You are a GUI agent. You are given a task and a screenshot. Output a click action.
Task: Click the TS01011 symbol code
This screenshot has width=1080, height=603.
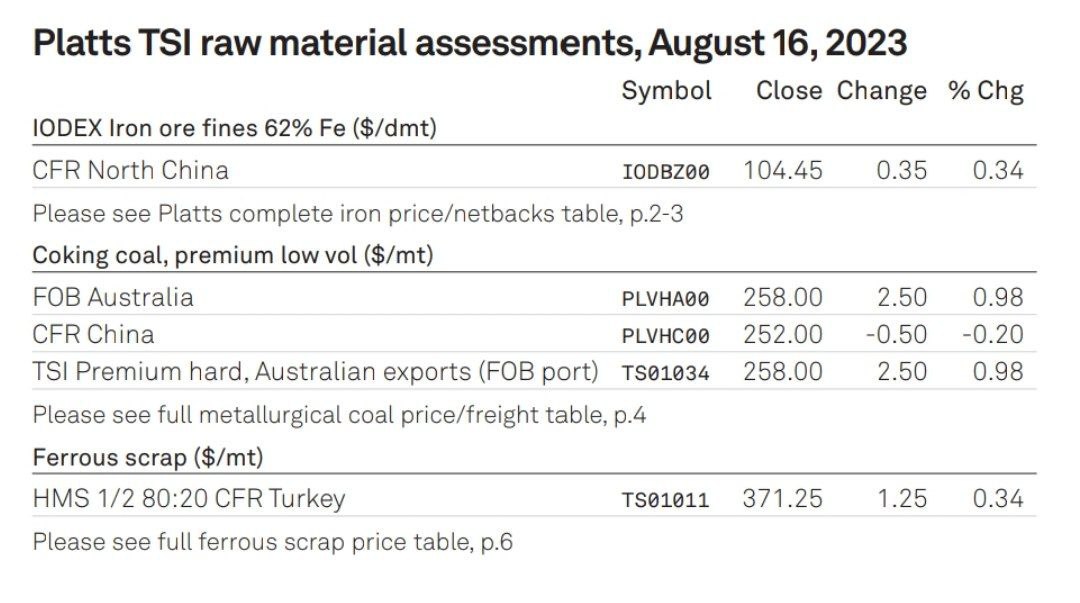(x=665, y=499)
